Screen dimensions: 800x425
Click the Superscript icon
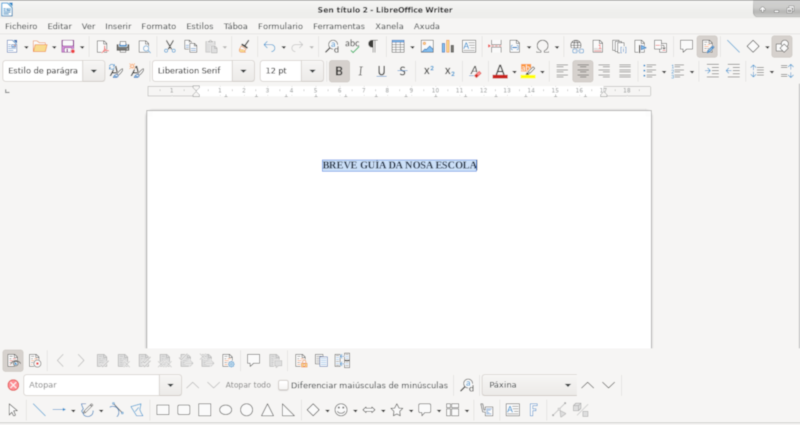pos(428,71)
